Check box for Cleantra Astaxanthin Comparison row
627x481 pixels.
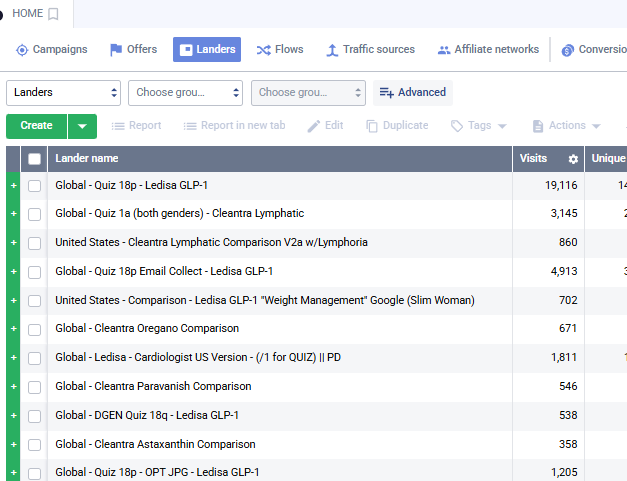click(34, 445)
